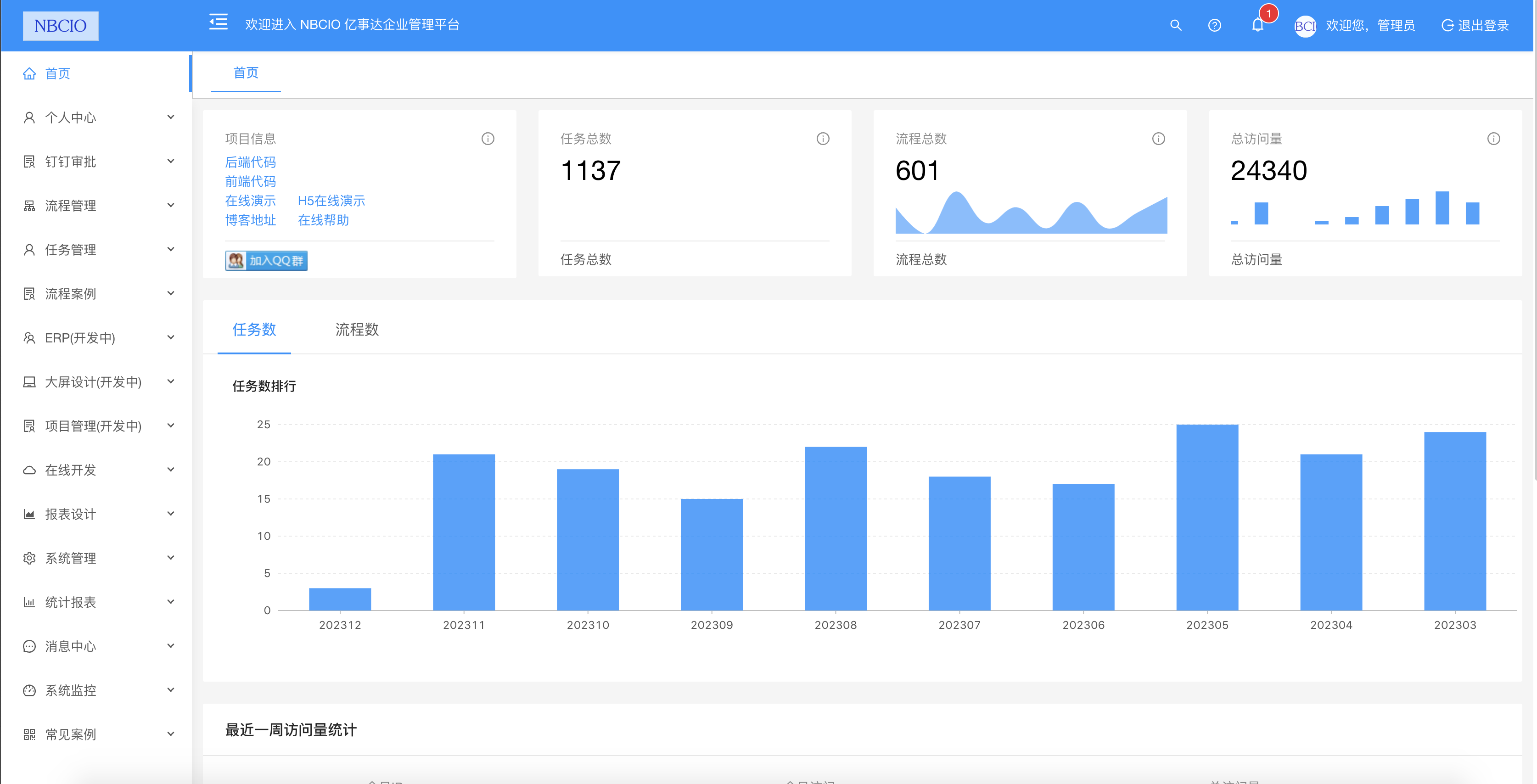Screen dimensions: 1537x784
Task: Click the 个人中心 user icon
Action: point(29,118)
